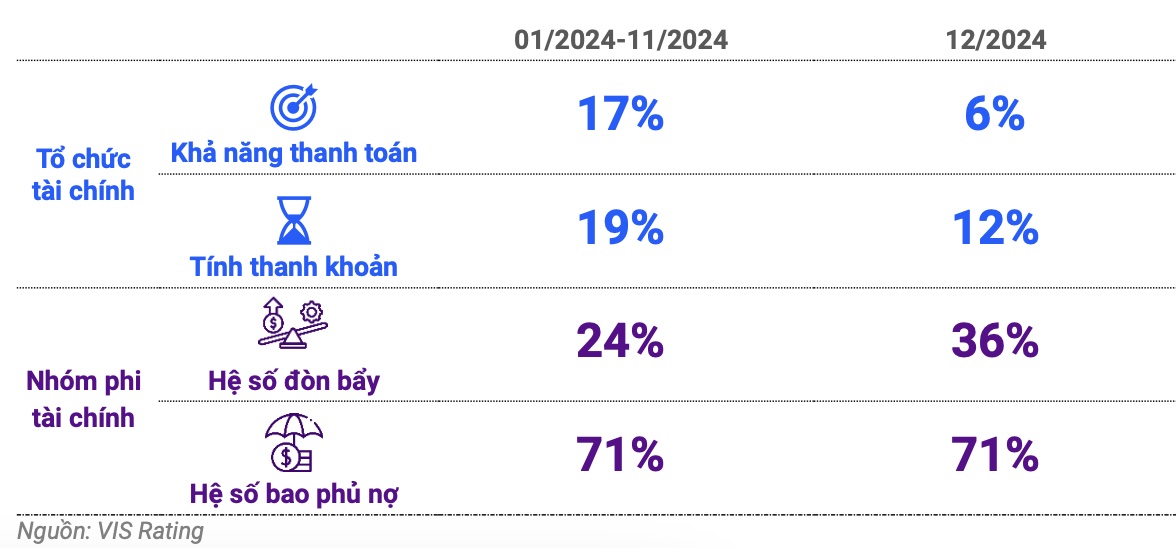Click the 36% value in 12/2024 column
1176x548 pixels.
[x=994, y=342]
